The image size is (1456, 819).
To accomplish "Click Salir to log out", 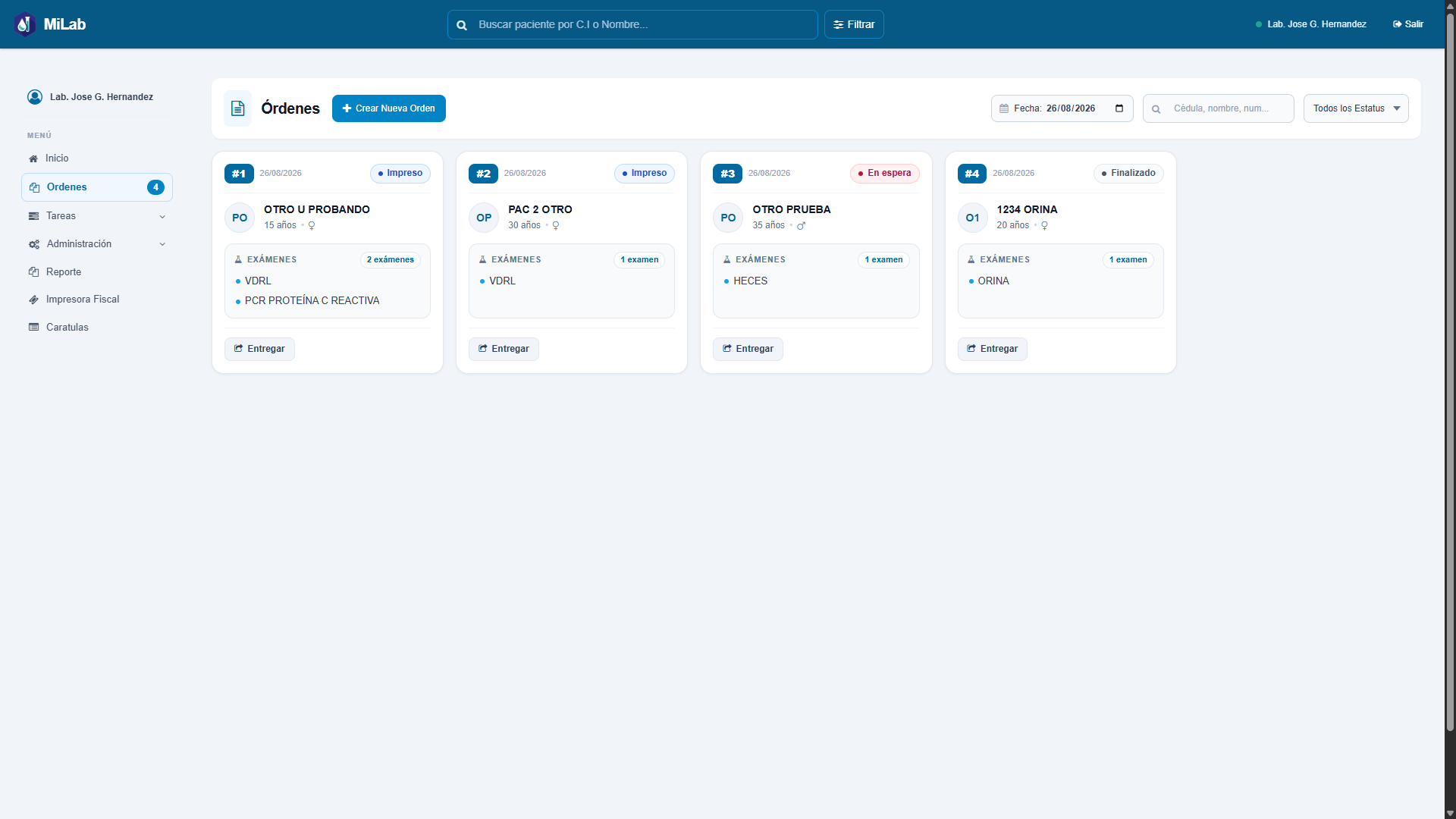I will (1408, 24).
